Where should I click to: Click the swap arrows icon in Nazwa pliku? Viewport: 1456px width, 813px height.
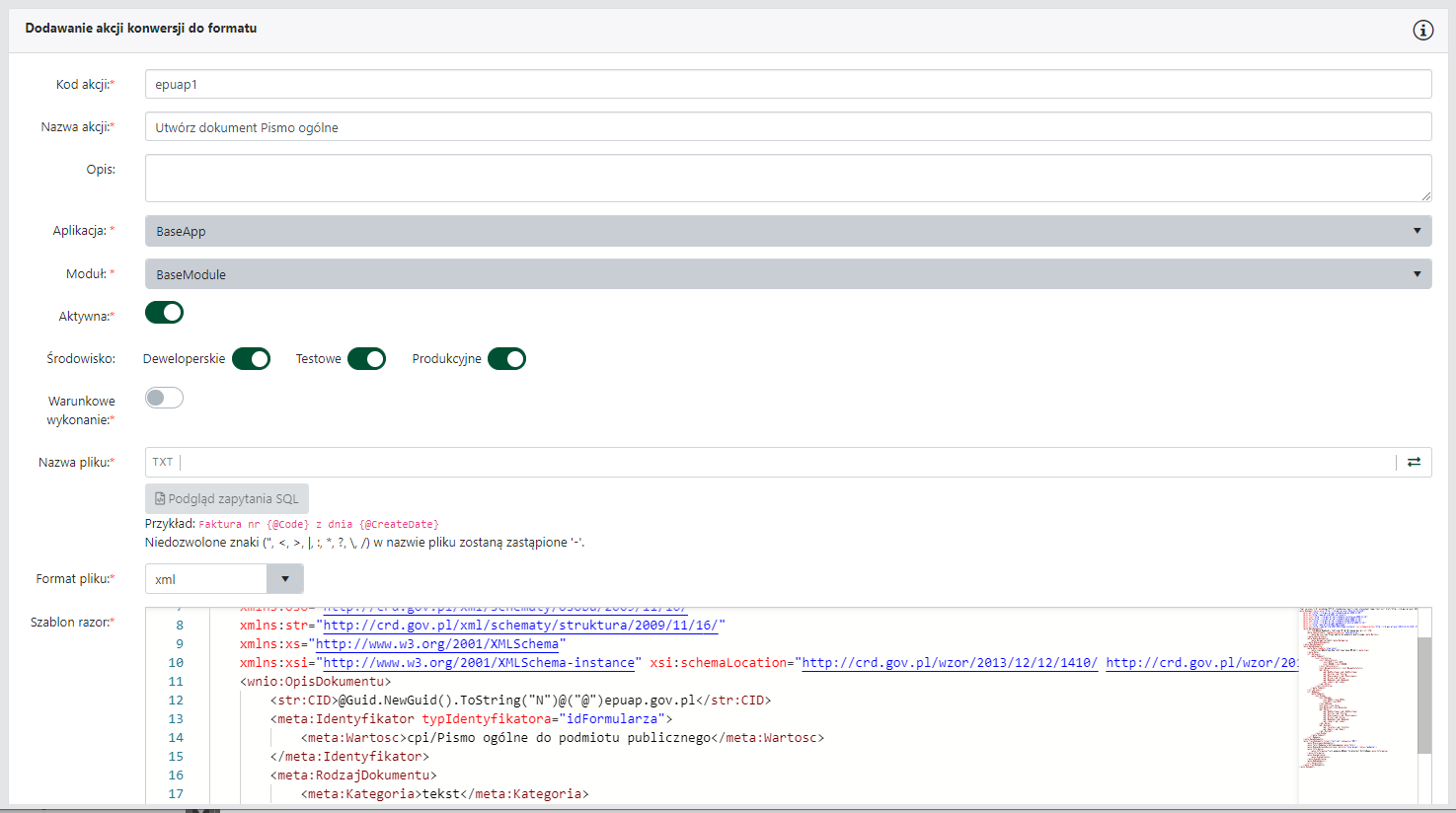point(1414,462)
